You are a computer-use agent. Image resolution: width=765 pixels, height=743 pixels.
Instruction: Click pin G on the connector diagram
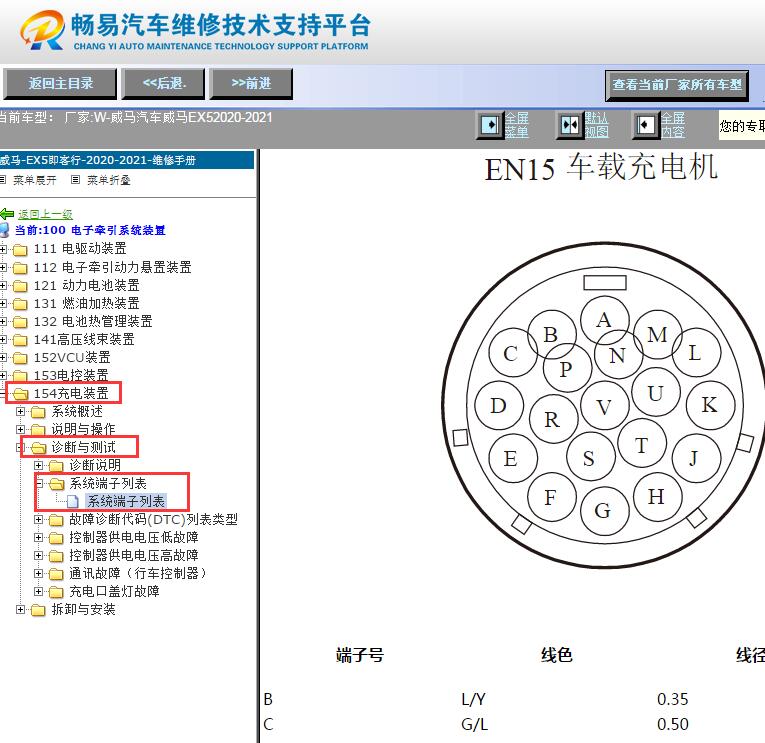pyautogui.click(x=604, y=511)
